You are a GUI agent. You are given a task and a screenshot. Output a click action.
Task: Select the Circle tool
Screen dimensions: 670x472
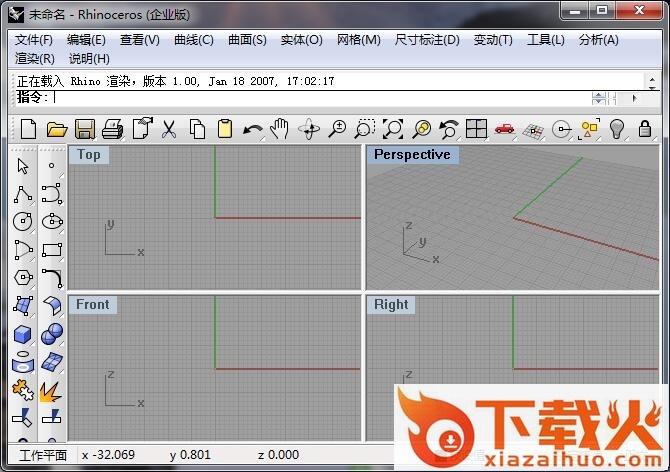(23, 222)
